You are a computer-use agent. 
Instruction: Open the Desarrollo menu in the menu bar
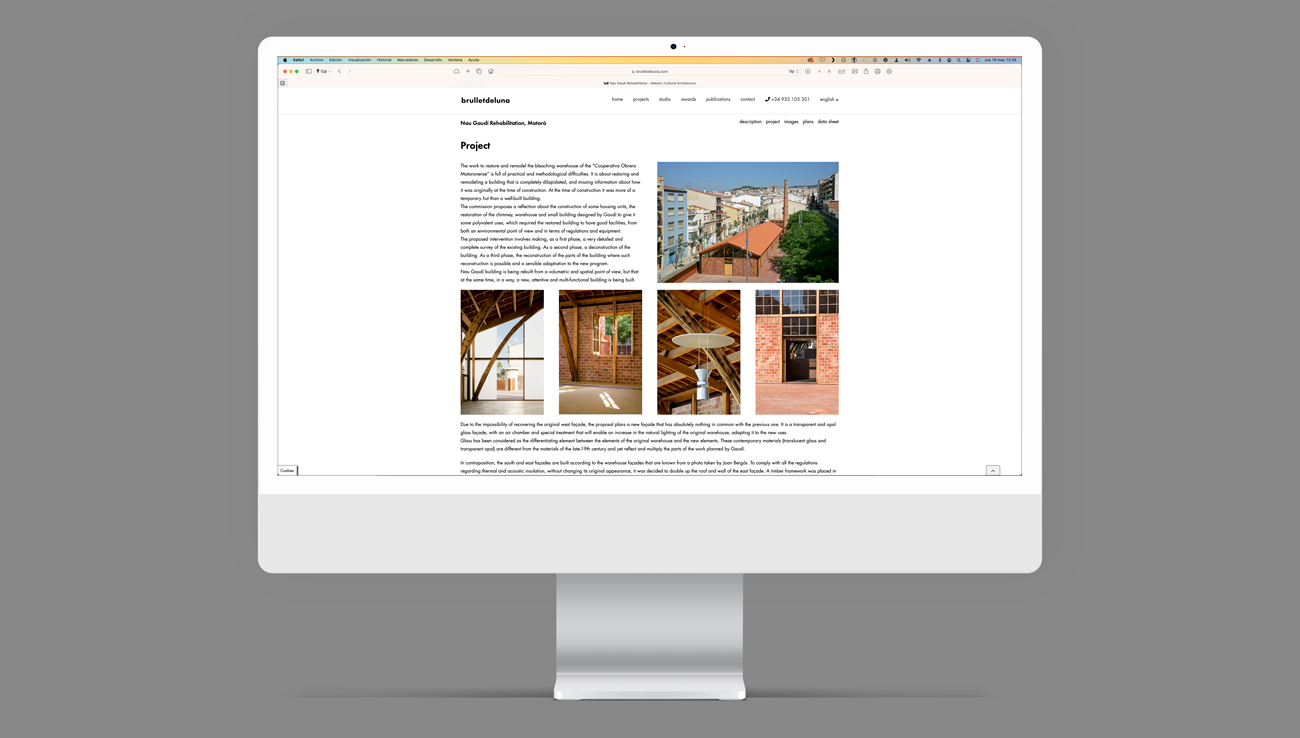coord(432,59)
